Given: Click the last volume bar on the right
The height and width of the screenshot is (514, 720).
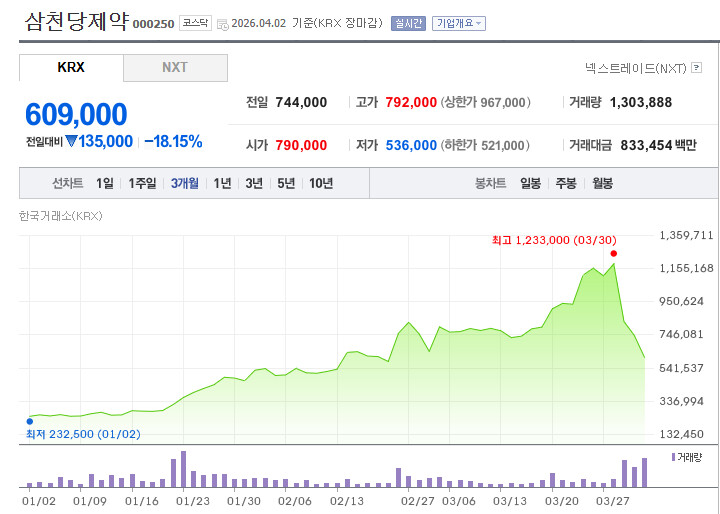Looking at the screenshot, I should point(644,473).
